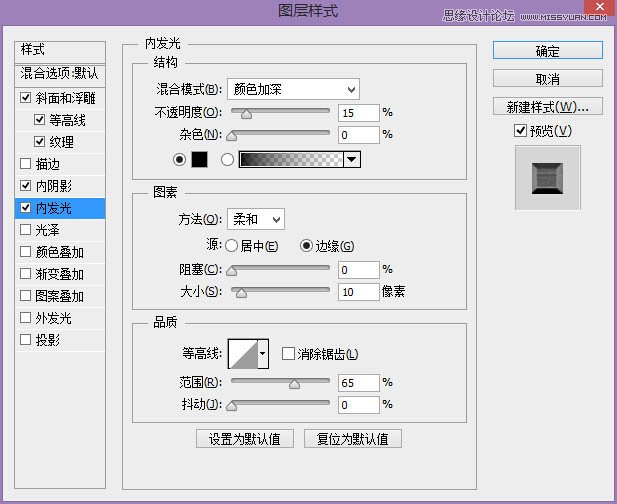The height and width of the screenshot is (504, 617).
Task: Uncheck the 内发光 checkbox
Action: click(x=26, y=207)
